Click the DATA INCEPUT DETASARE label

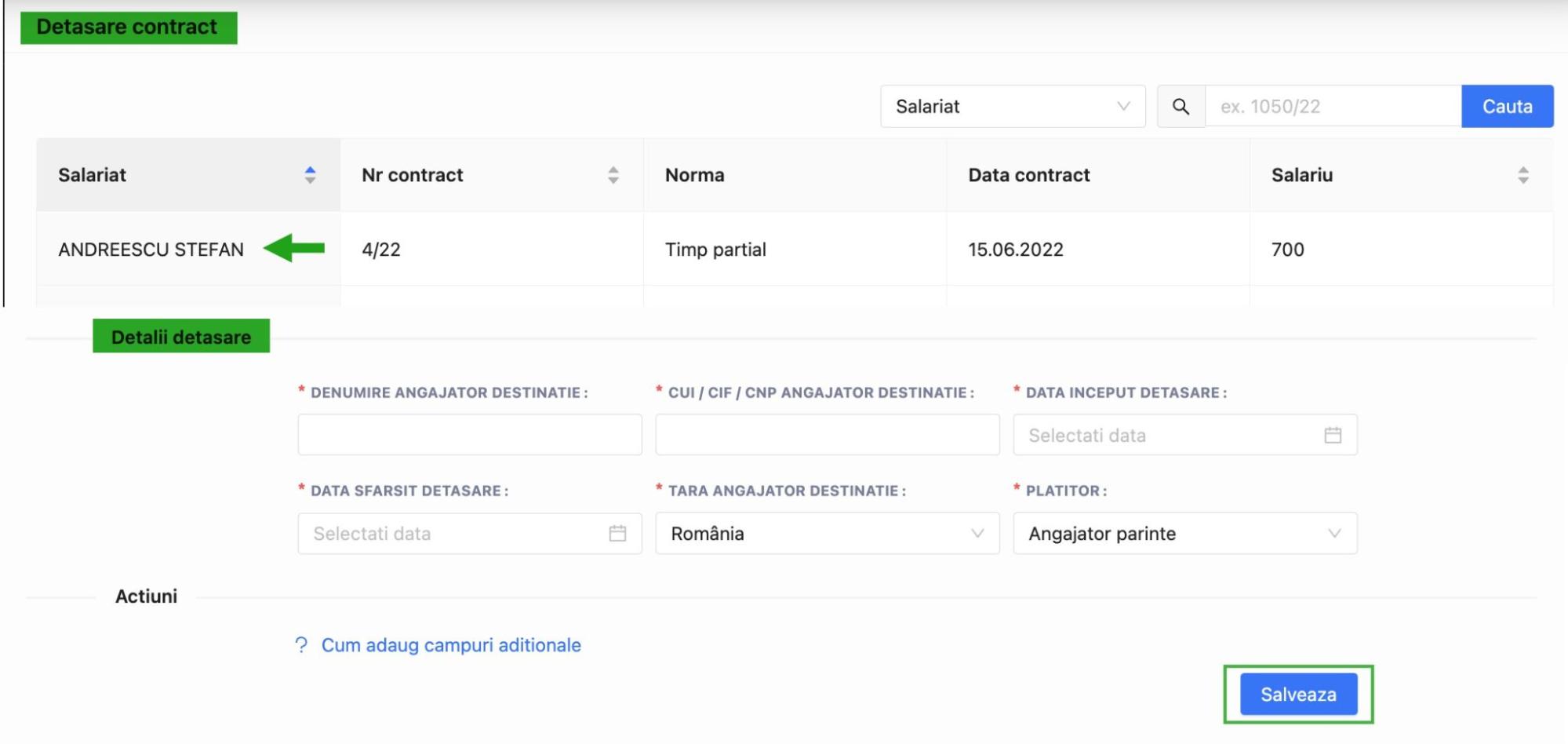(x=1126, y=392)
